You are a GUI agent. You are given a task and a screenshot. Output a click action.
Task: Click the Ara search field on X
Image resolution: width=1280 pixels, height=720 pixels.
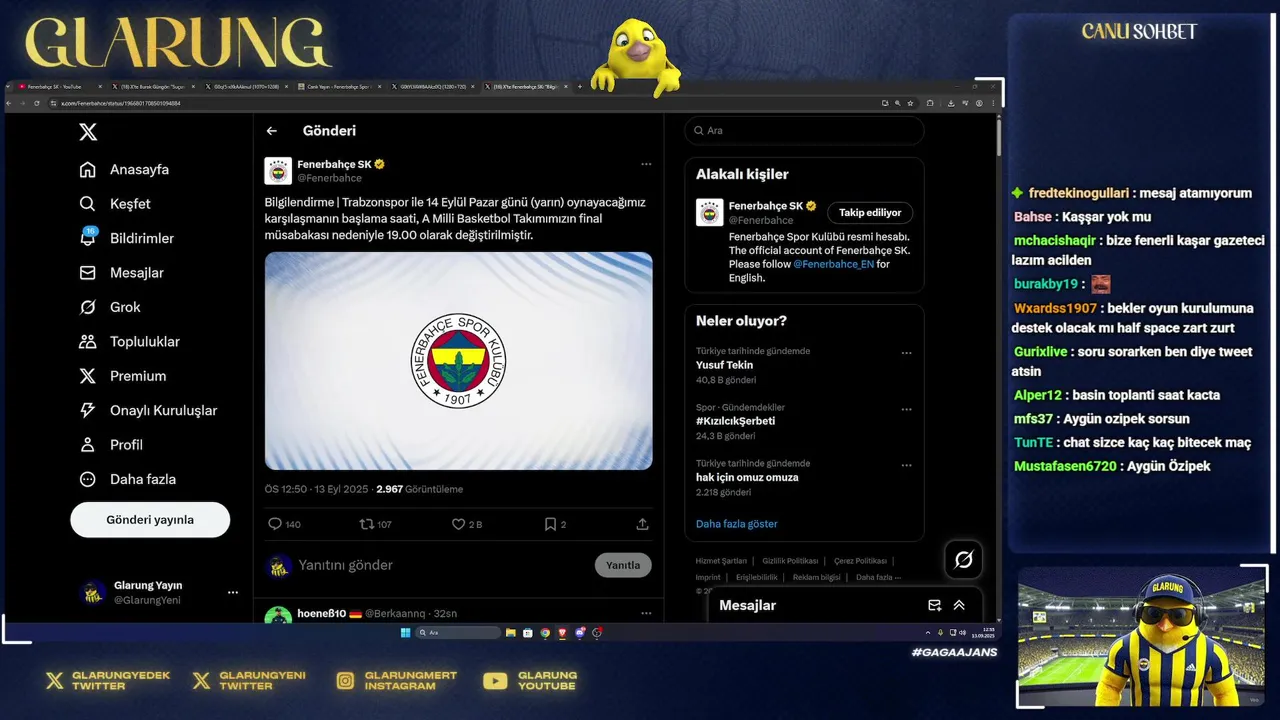point(804,131)
